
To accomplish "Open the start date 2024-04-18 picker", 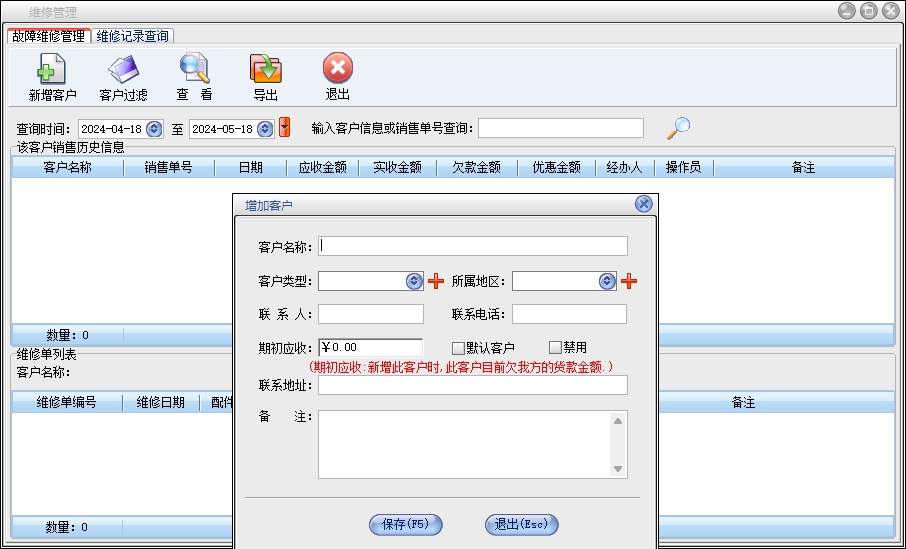I will click(154, 129).
